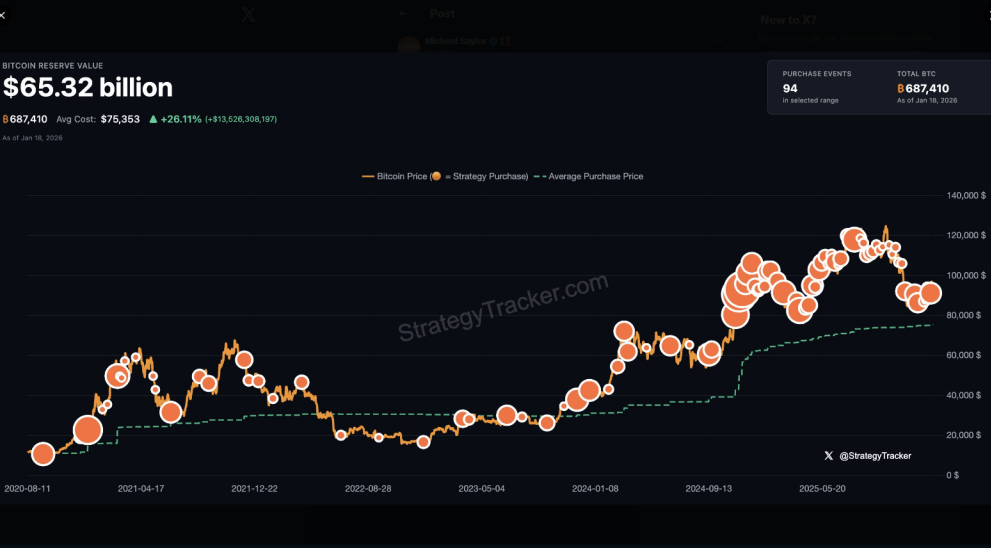
Task: Click the Bitcoin symbol before Avg Cost
Action: tap(6, 119)
